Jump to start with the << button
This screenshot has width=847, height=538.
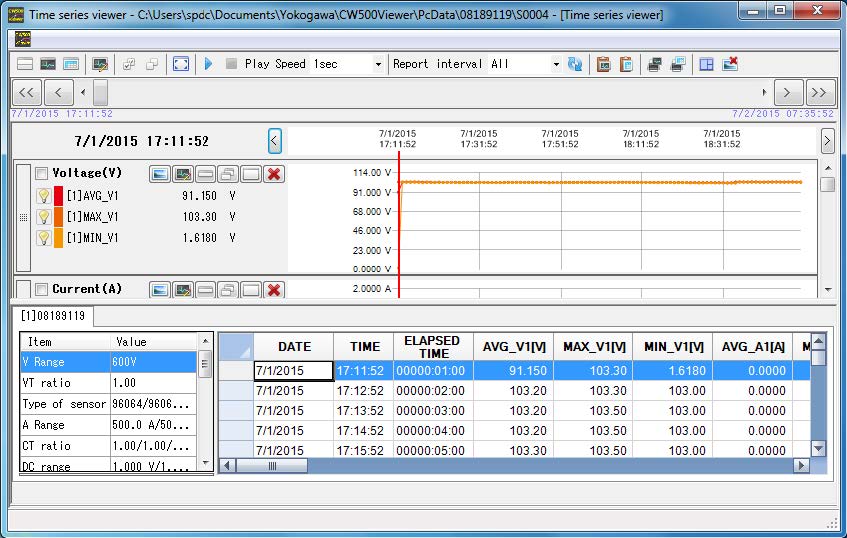tap(26, 92)
